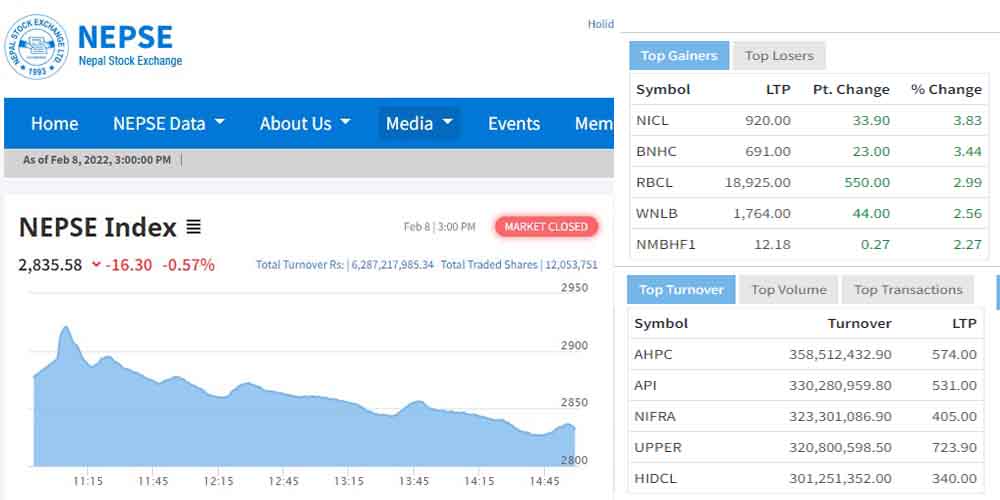
Task: Open the NEPSE Index hamburger menu icon
Action: tap(194, 228)
